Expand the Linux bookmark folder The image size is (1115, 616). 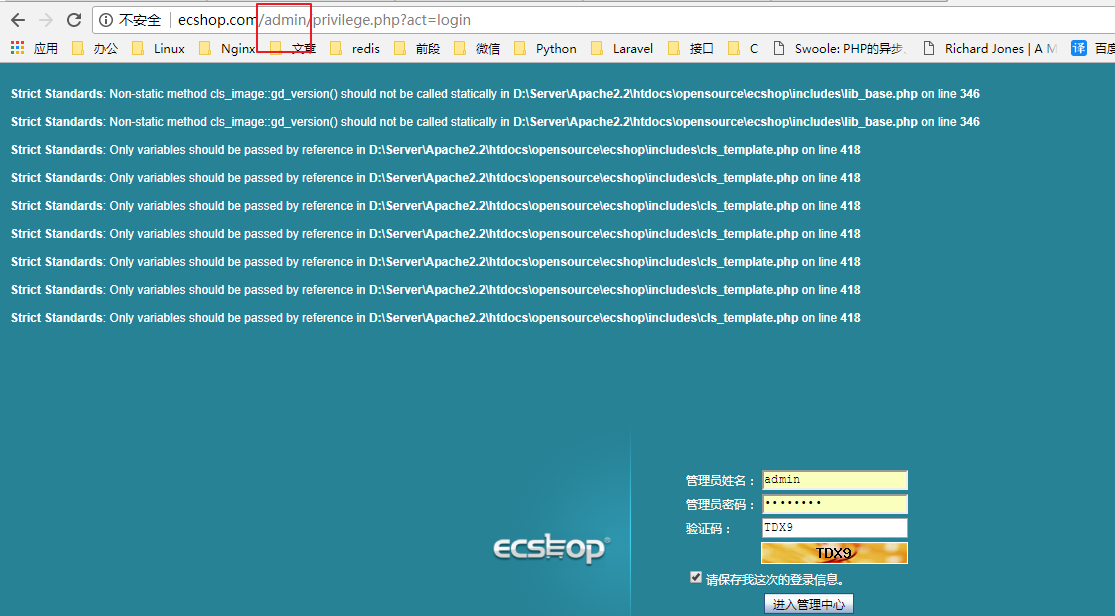pos(158,48)
